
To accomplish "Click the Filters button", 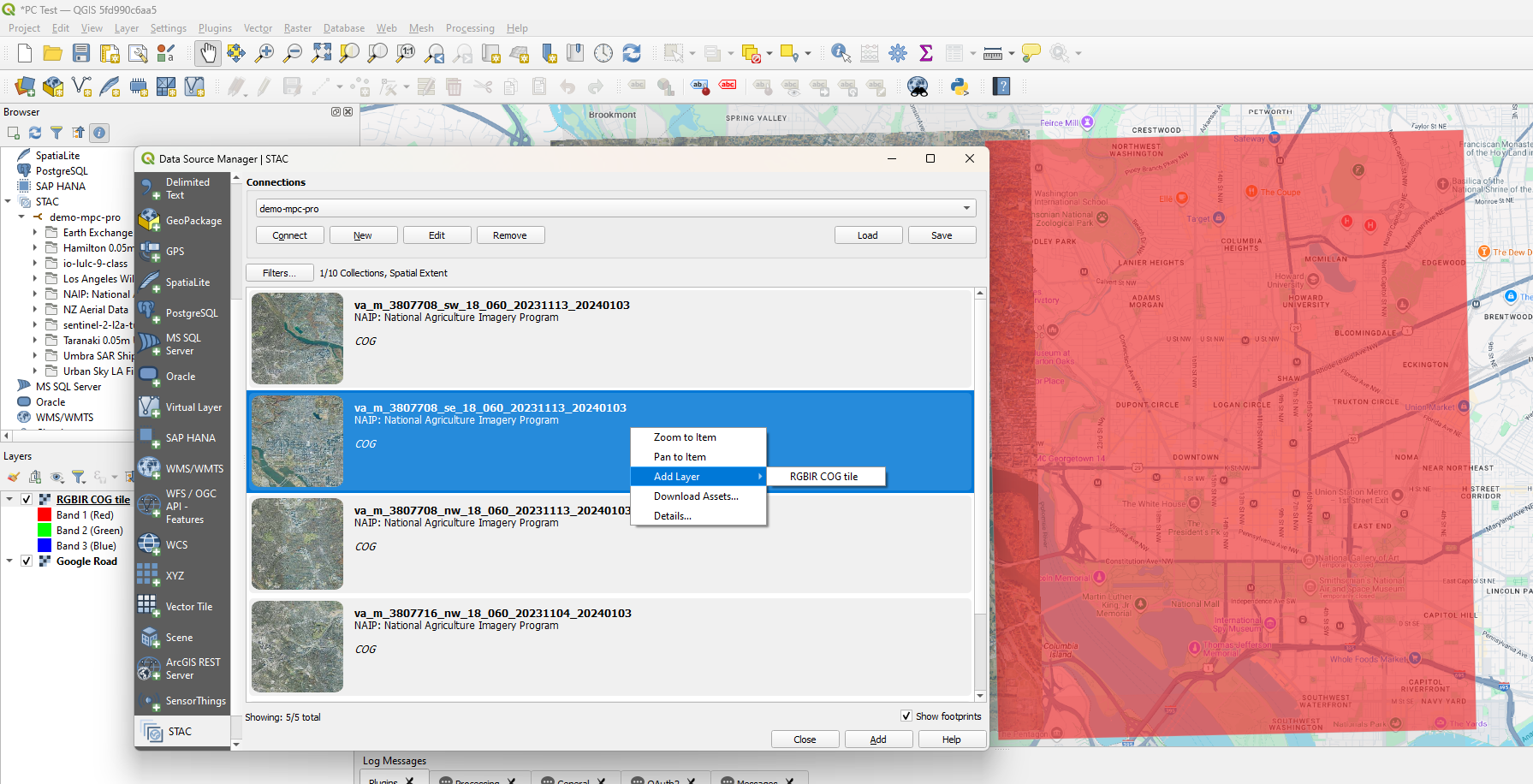I will point(279,272).
